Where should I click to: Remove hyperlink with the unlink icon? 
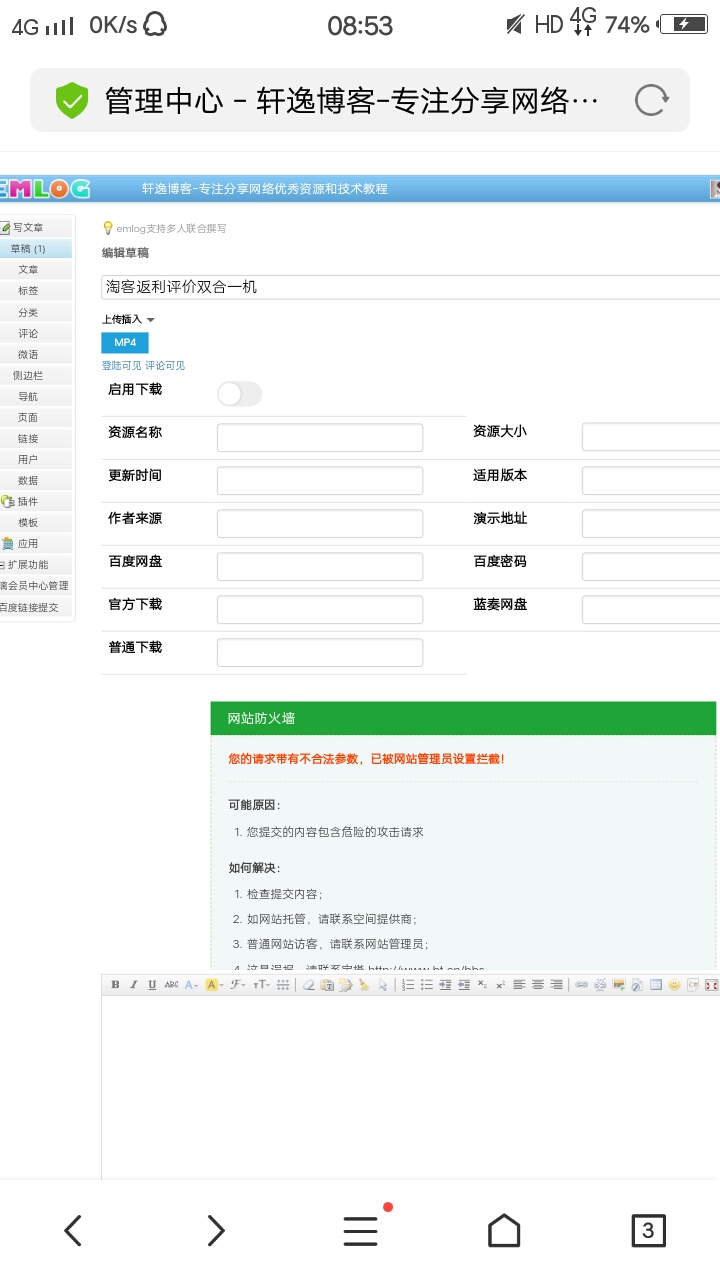click(x=600, y=985)
